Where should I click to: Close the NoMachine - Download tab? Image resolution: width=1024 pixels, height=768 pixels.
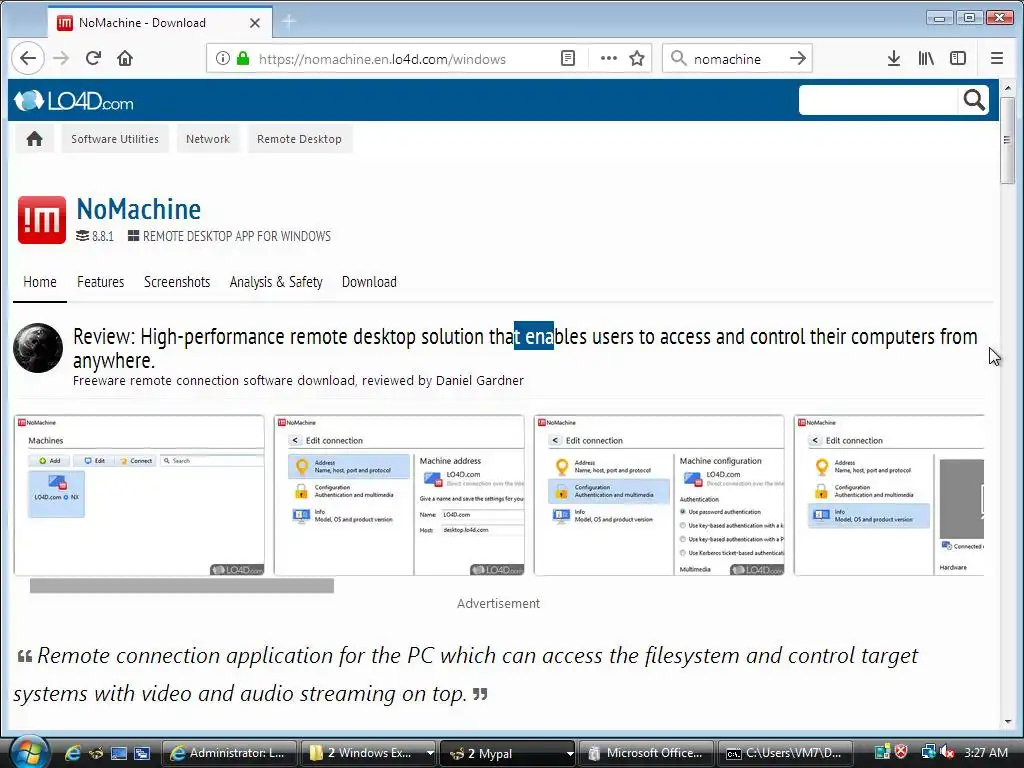[255, 23]
